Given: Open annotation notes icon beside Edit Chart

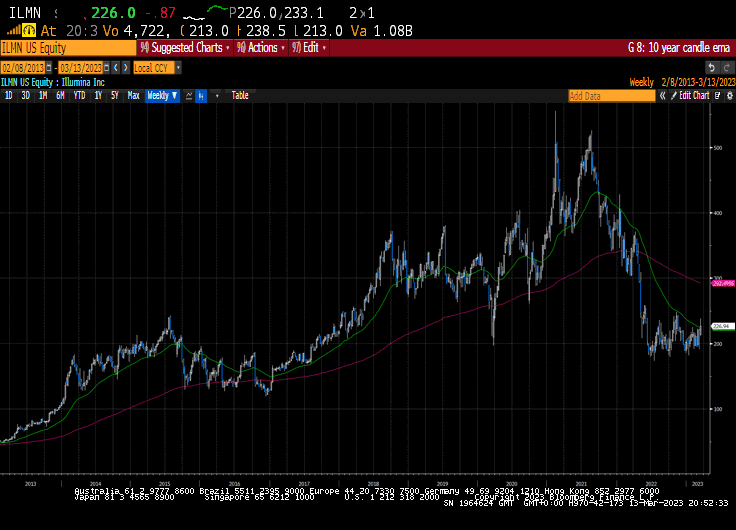Looking at the screenshot, I should (x=718, y=96).
